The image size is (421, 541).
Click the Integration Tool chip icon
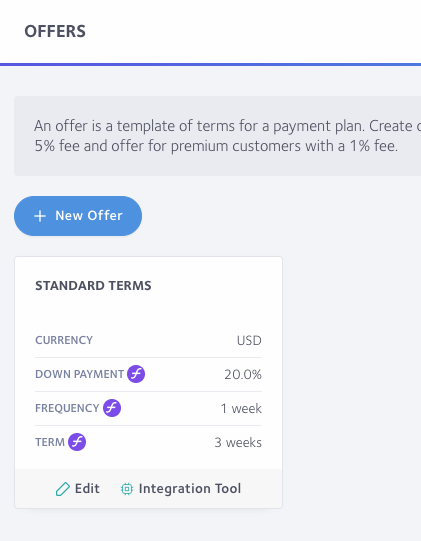point(127,489)
